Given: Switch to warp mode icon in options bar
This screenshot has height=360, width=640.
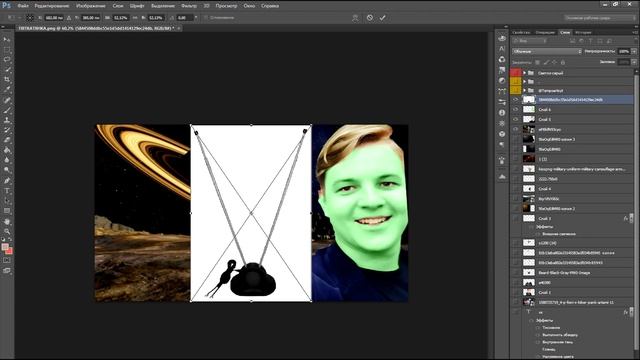Looking at the screenshot, I should click(x=355, y=18).
